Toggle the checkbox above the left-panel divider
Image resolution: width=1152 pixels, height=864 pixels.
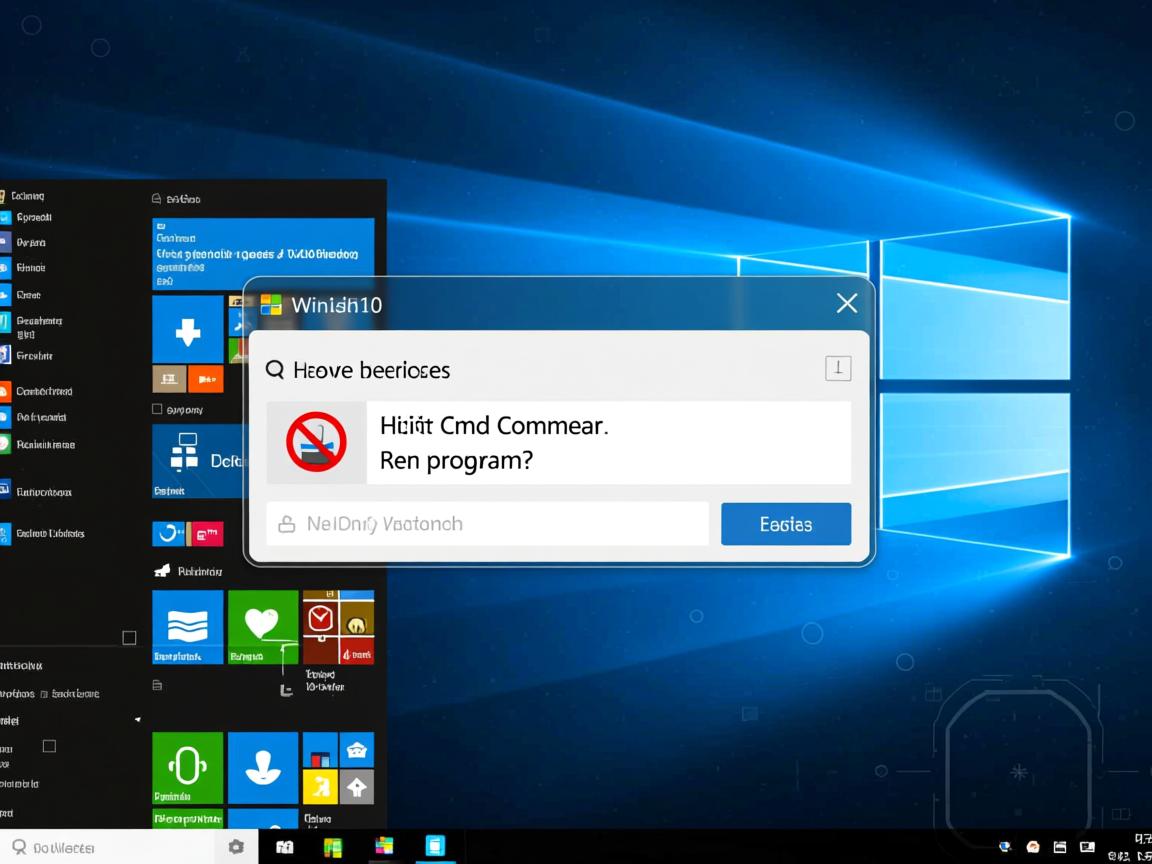[129, 638]
